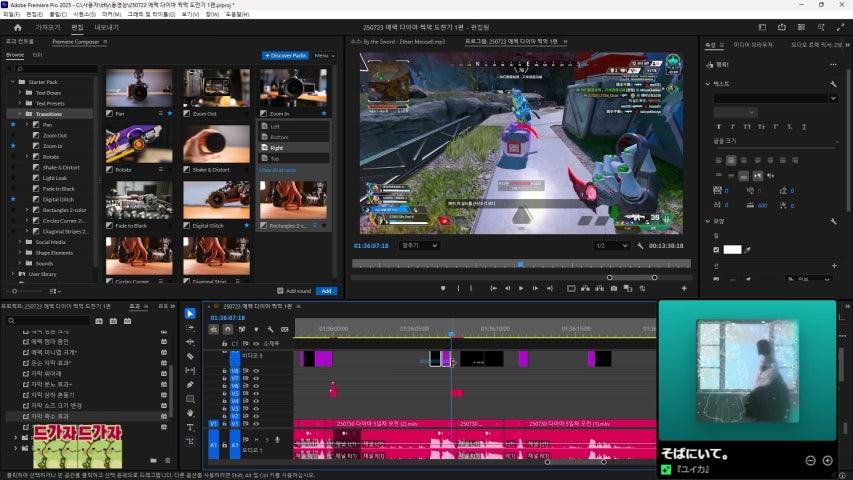Toggle Linked Selection in timeline
Image resolution: width=853 pixels, height=480 pixels.
pos(242,329)
